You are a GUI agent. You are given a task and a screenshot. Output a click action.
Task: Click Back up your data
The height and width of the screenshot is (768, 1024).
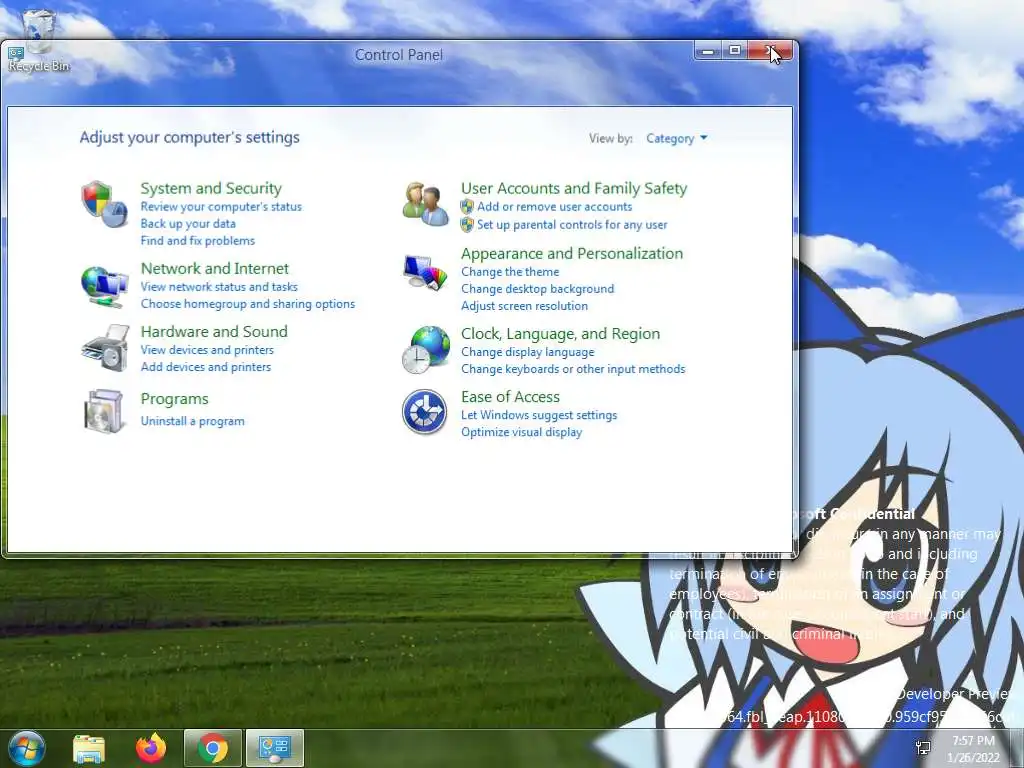[188, 223]
